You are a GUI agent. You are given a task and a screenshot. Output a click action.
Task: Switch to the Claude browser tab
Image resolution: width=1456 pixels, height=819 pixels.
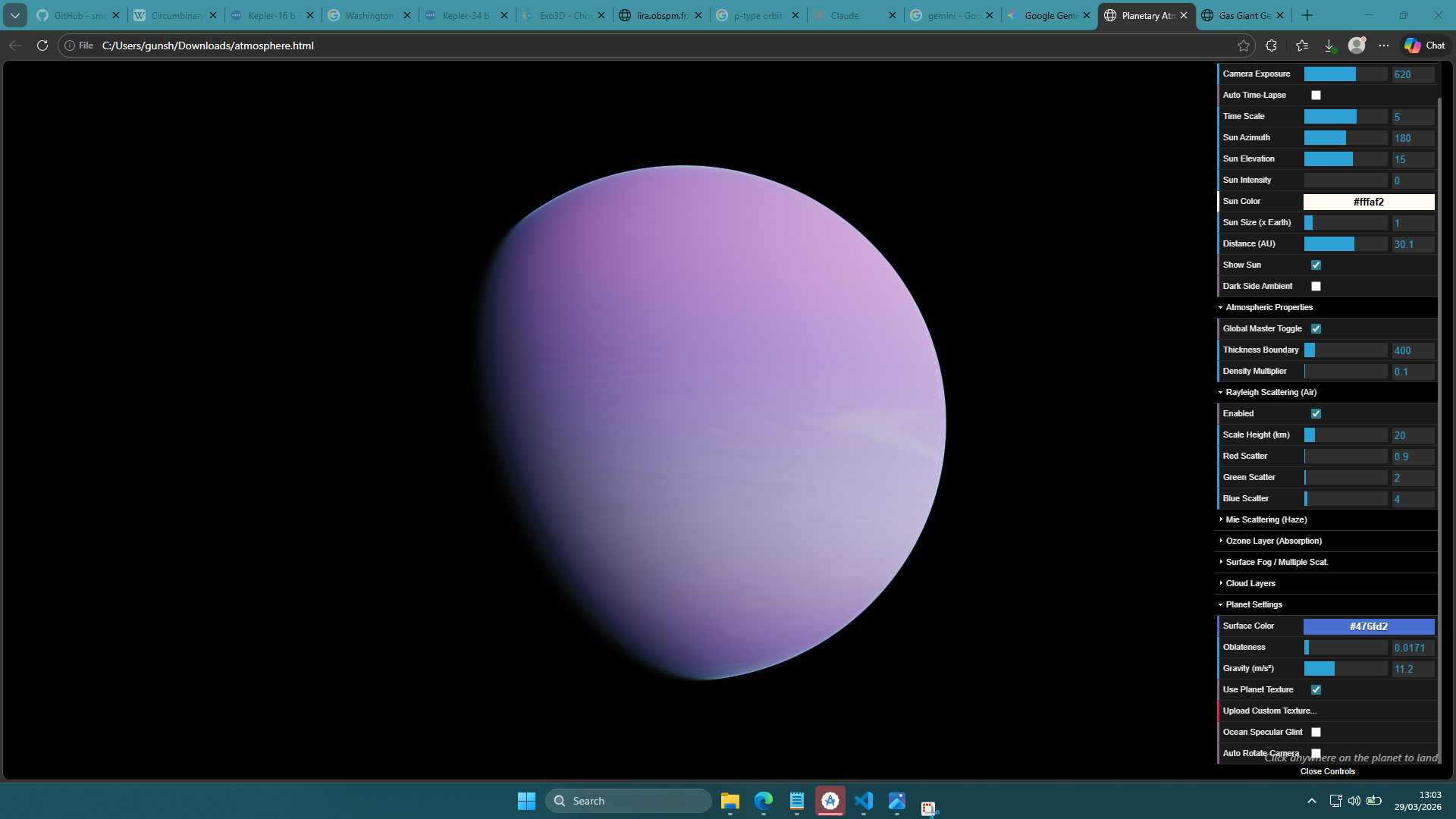click(x=845, y=15)
